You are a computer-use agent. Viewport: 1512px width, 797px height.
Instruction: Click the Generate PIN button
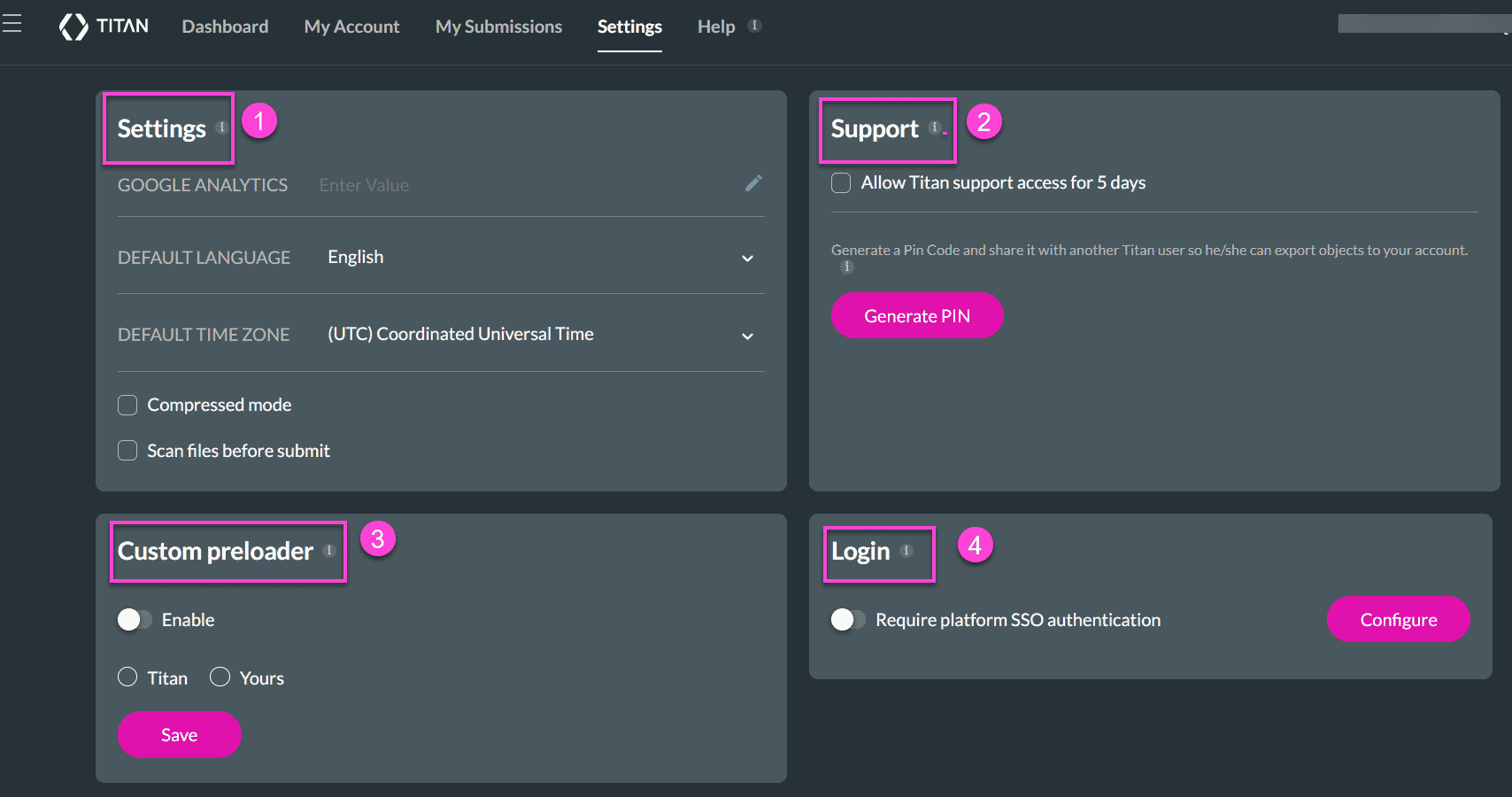916,314
